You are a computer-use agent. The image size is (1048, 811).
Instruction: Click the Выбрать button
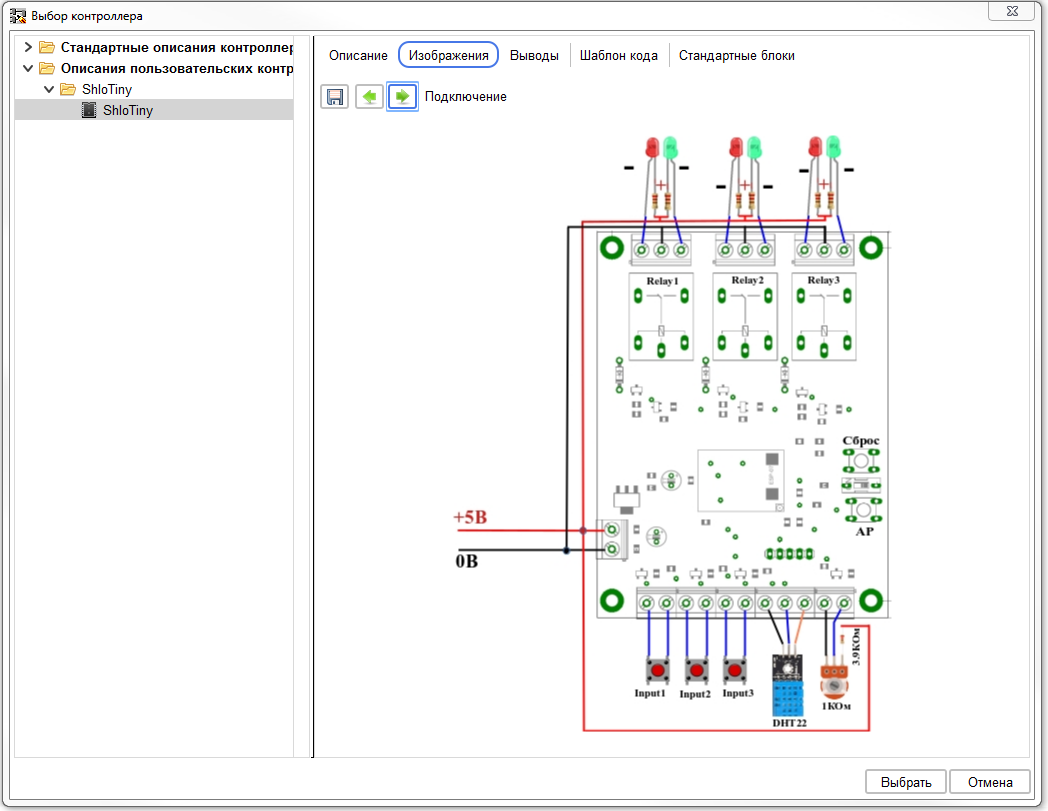906,782
